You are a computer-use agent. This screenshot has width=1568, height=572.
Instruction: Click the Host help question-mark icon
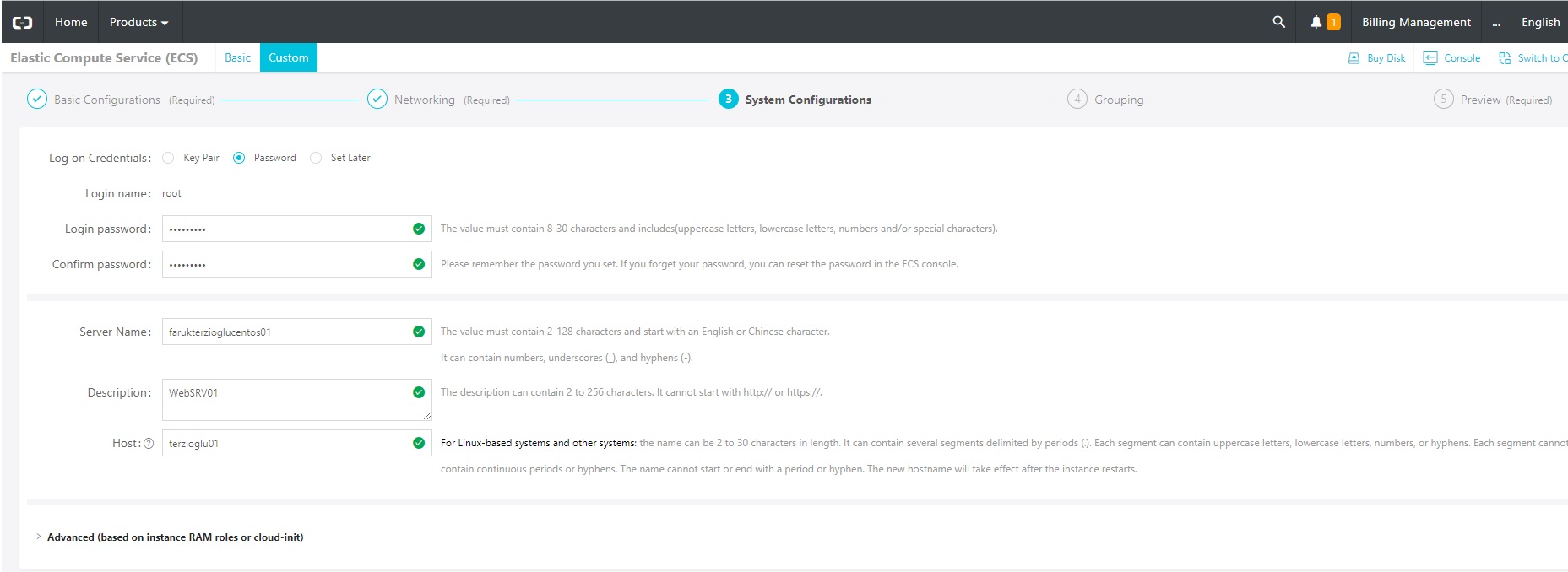(149, 444)
